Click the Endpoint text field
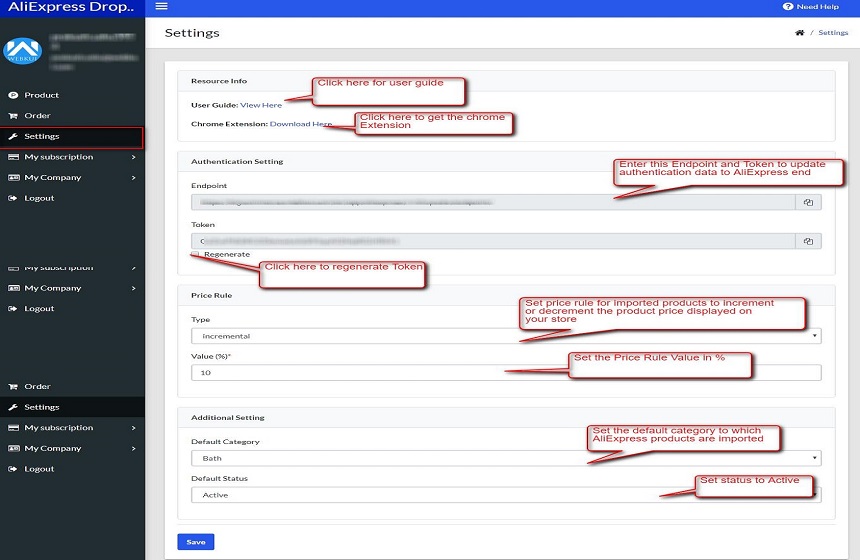860x560 pixels. pyautogui.click(x=493, y=202)
